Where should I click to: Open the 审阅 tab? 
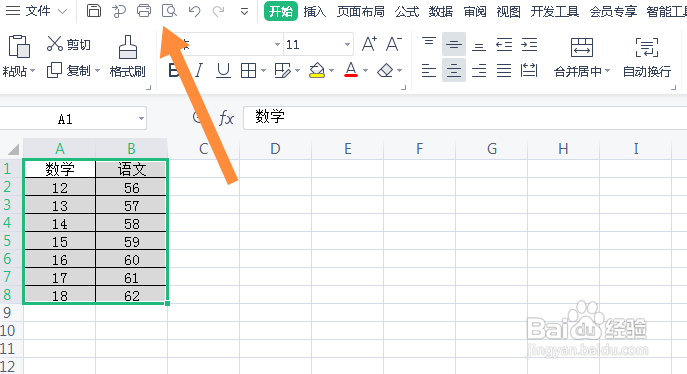[x=475, y=11]
